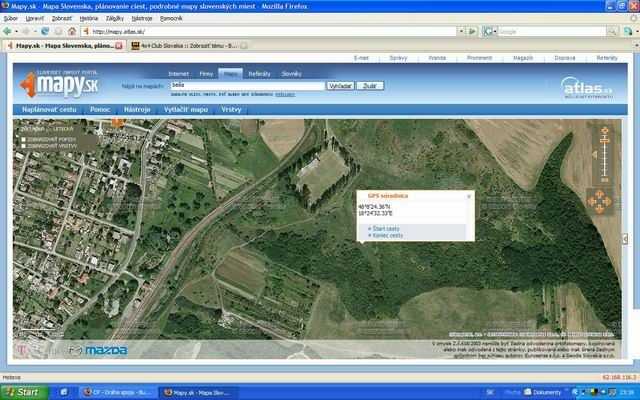Open Pomoc in blue toolbar
This screenshot has height=400, width=640.
point(100,109)
